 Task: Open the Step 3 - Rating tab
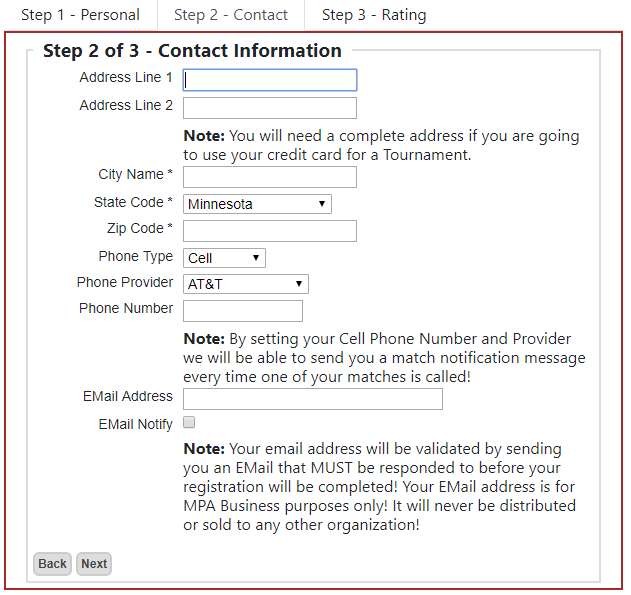click(x=374, y=15)
